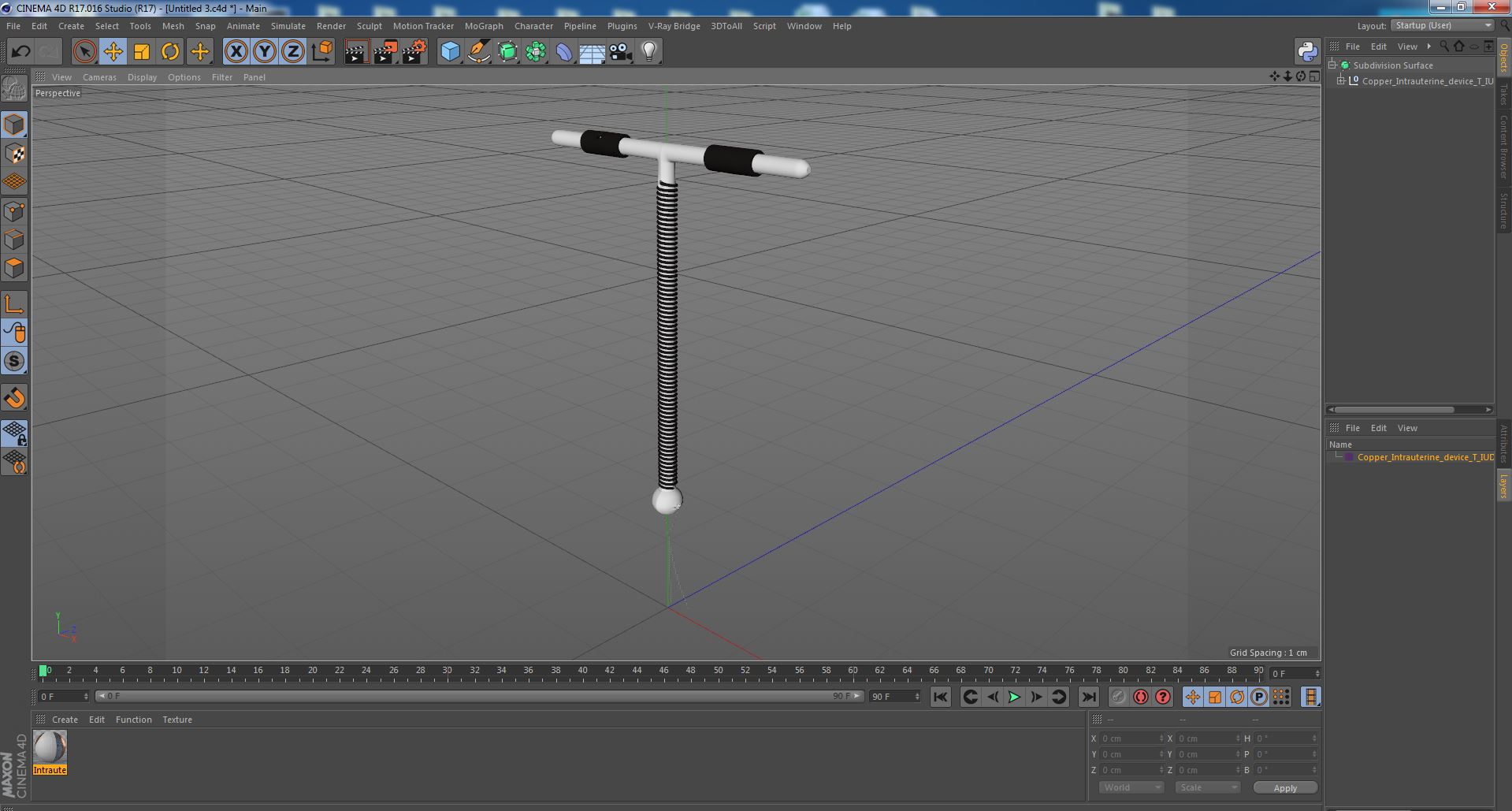Toggle Autokeying red button

coord(1140,697)
